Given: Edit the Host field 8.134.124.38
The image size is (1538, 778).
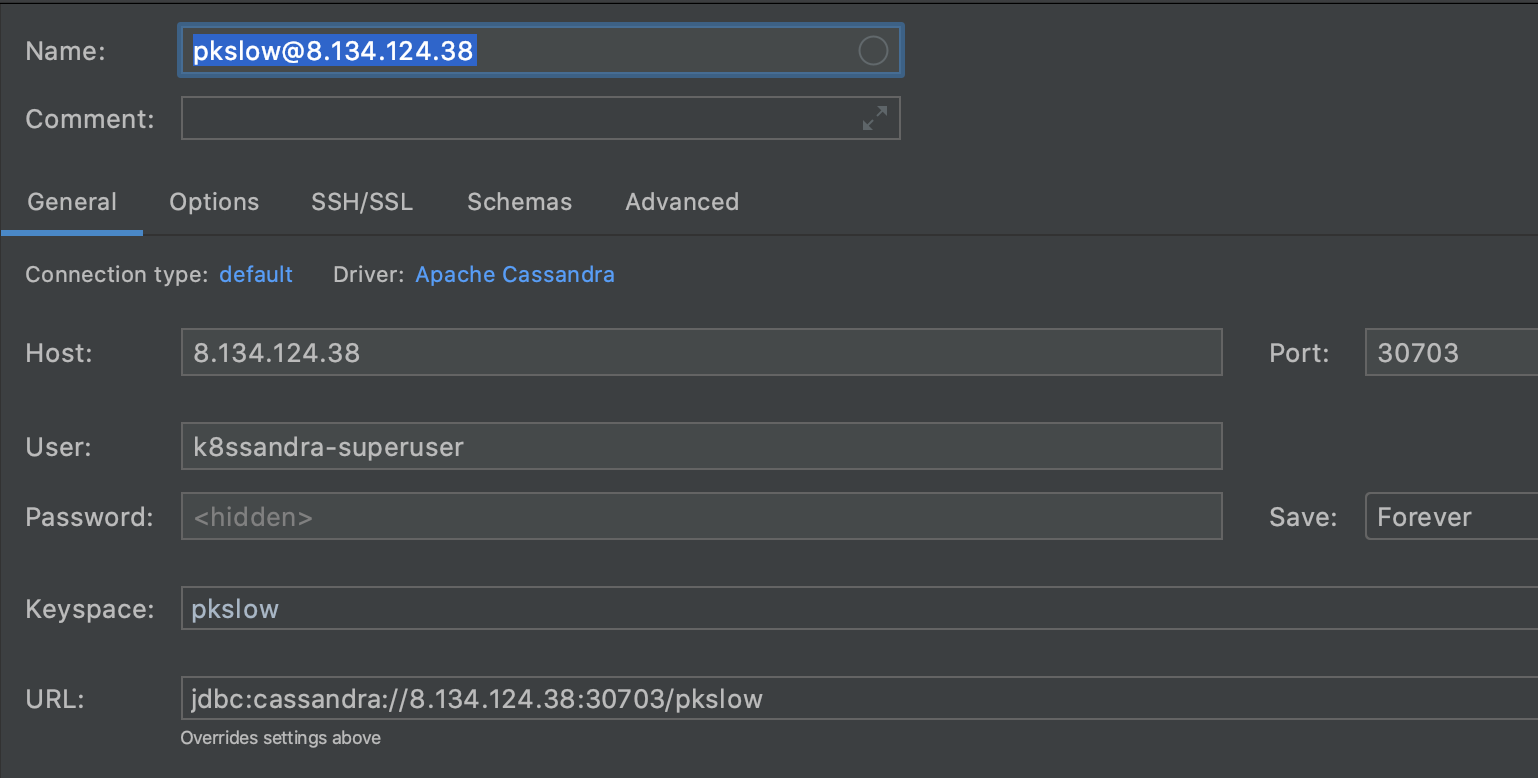Looking at the screenshot, I should click(x=701, y=352).
